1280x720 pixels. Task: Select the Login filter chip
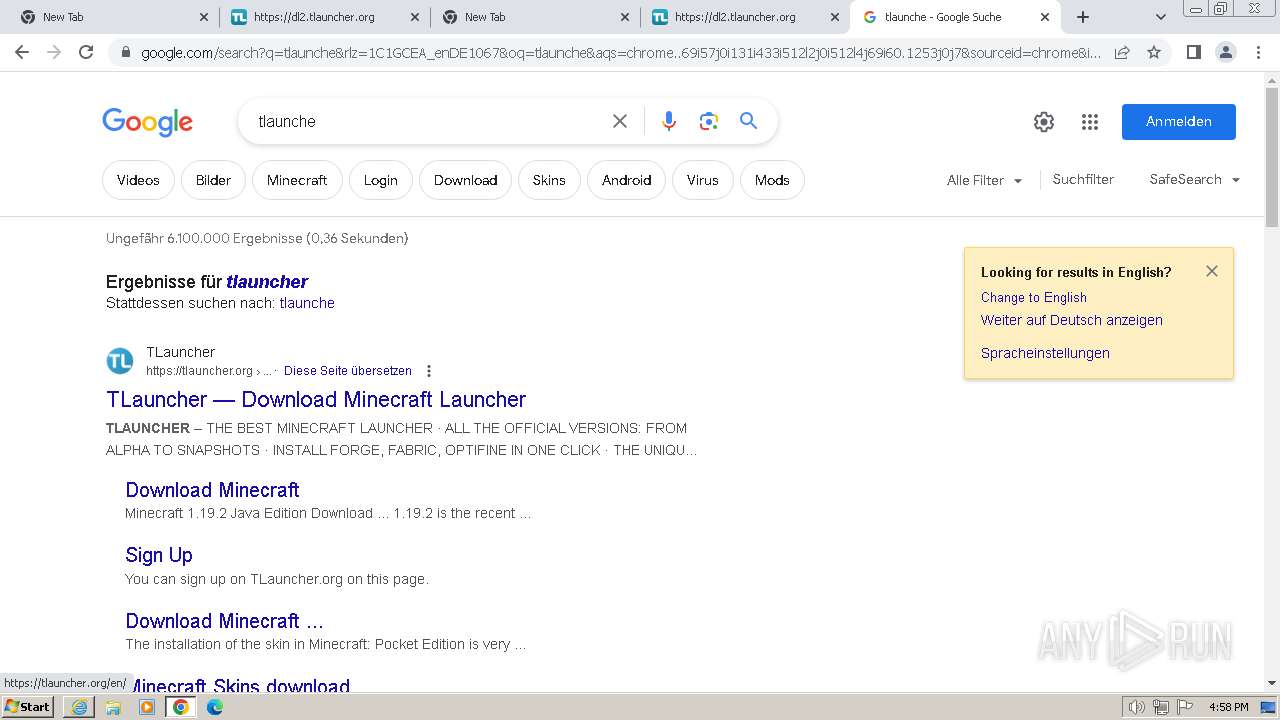click(380, 180)
